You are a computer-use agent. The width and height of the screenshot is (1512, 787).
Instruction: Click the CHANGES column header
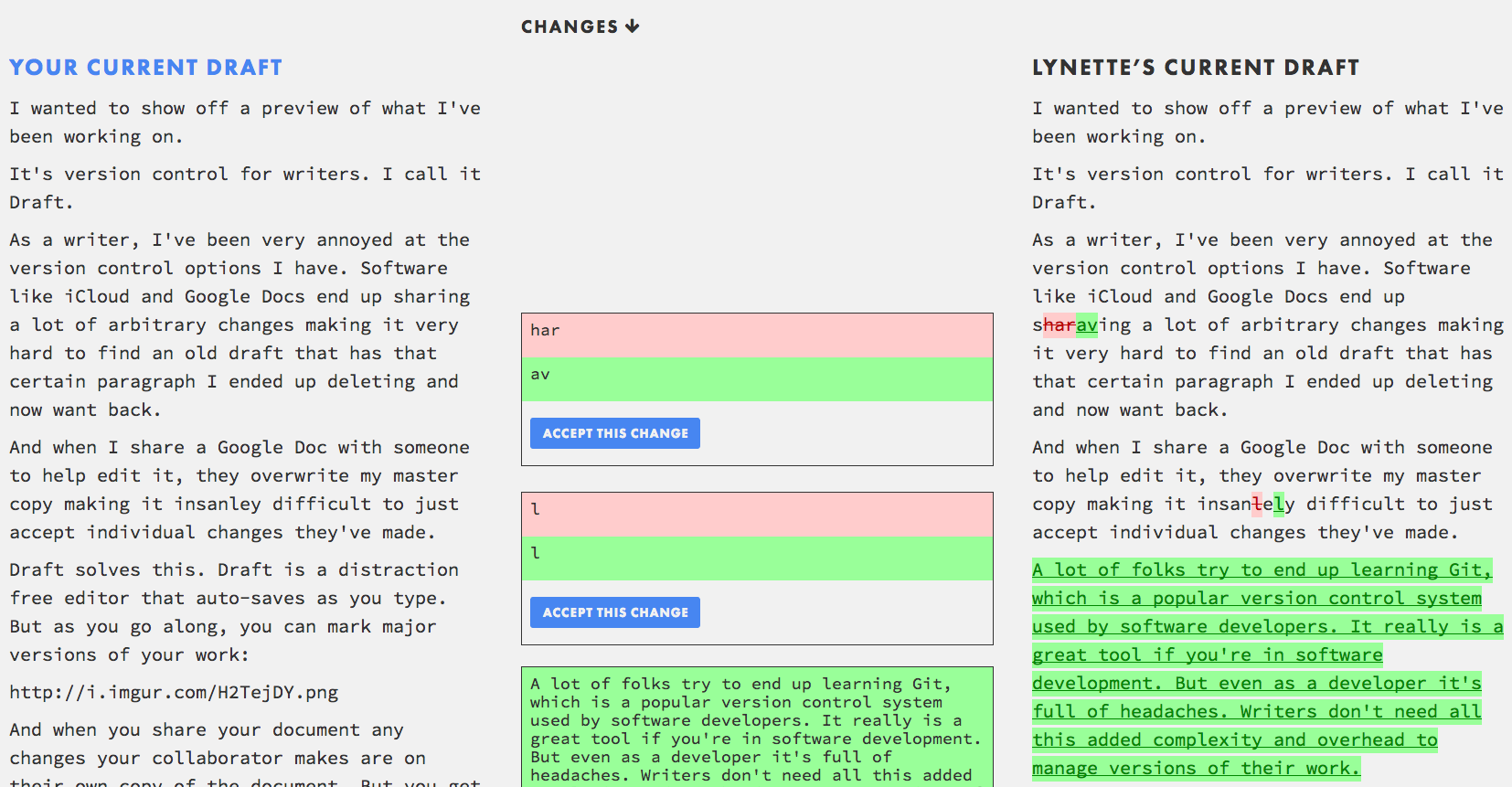(x=570, y=27)
